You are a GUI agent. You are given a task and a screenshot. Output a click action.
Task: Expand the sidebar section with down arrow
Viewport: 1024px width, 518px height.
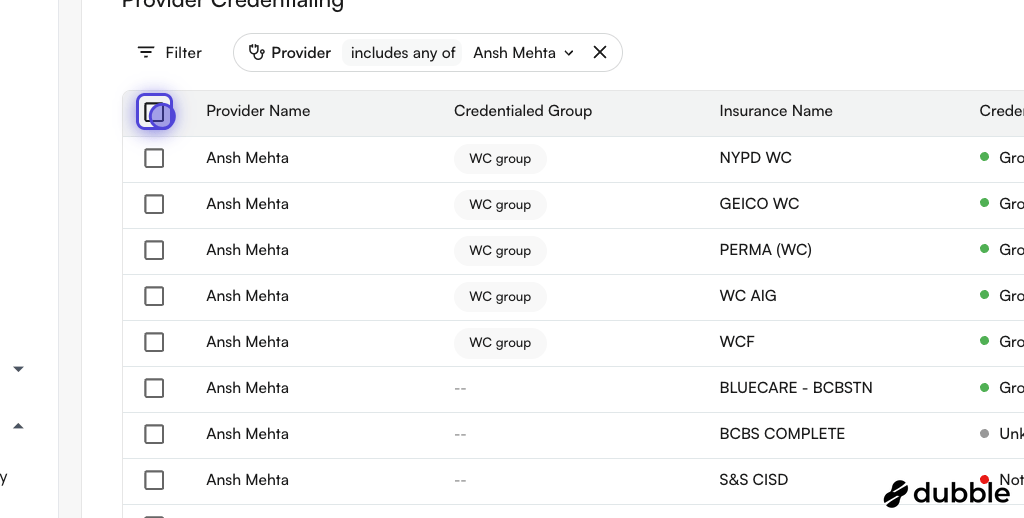tap(18, 369)
